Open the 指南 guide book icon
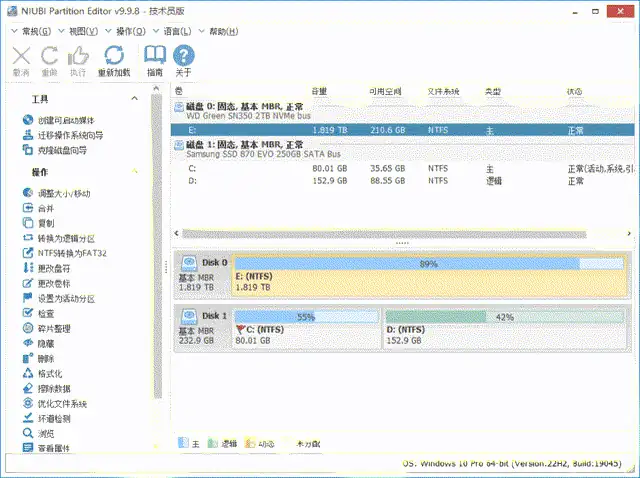This screenshot has width=640, height=478. [155, 55]
